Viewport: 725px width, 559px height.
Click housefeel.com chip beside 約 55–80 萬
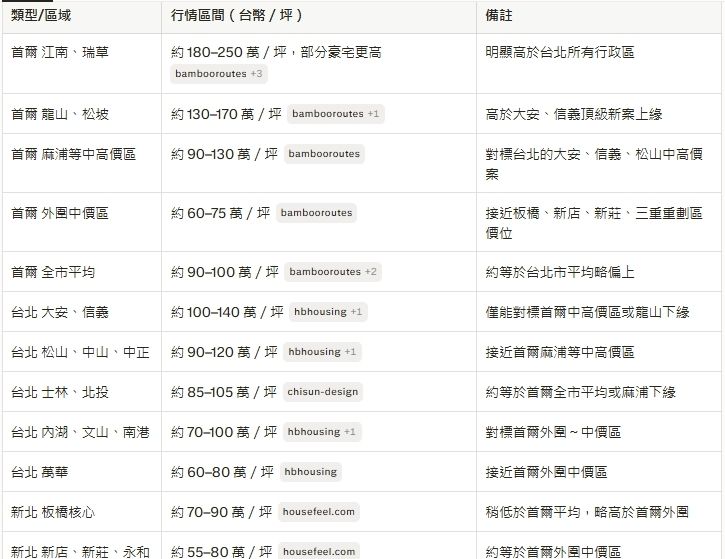[318, 551]
